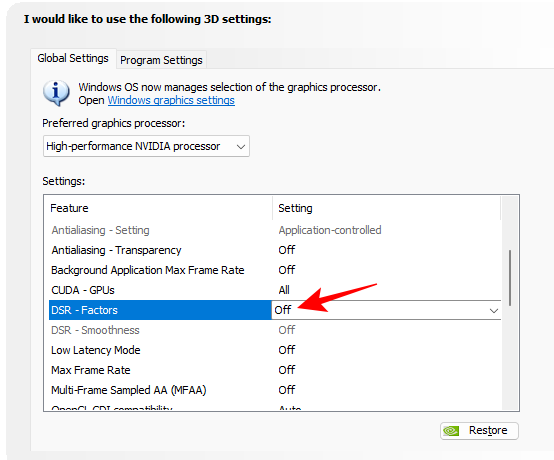
Task: Click the Setting column header
Action: (387, 208)
